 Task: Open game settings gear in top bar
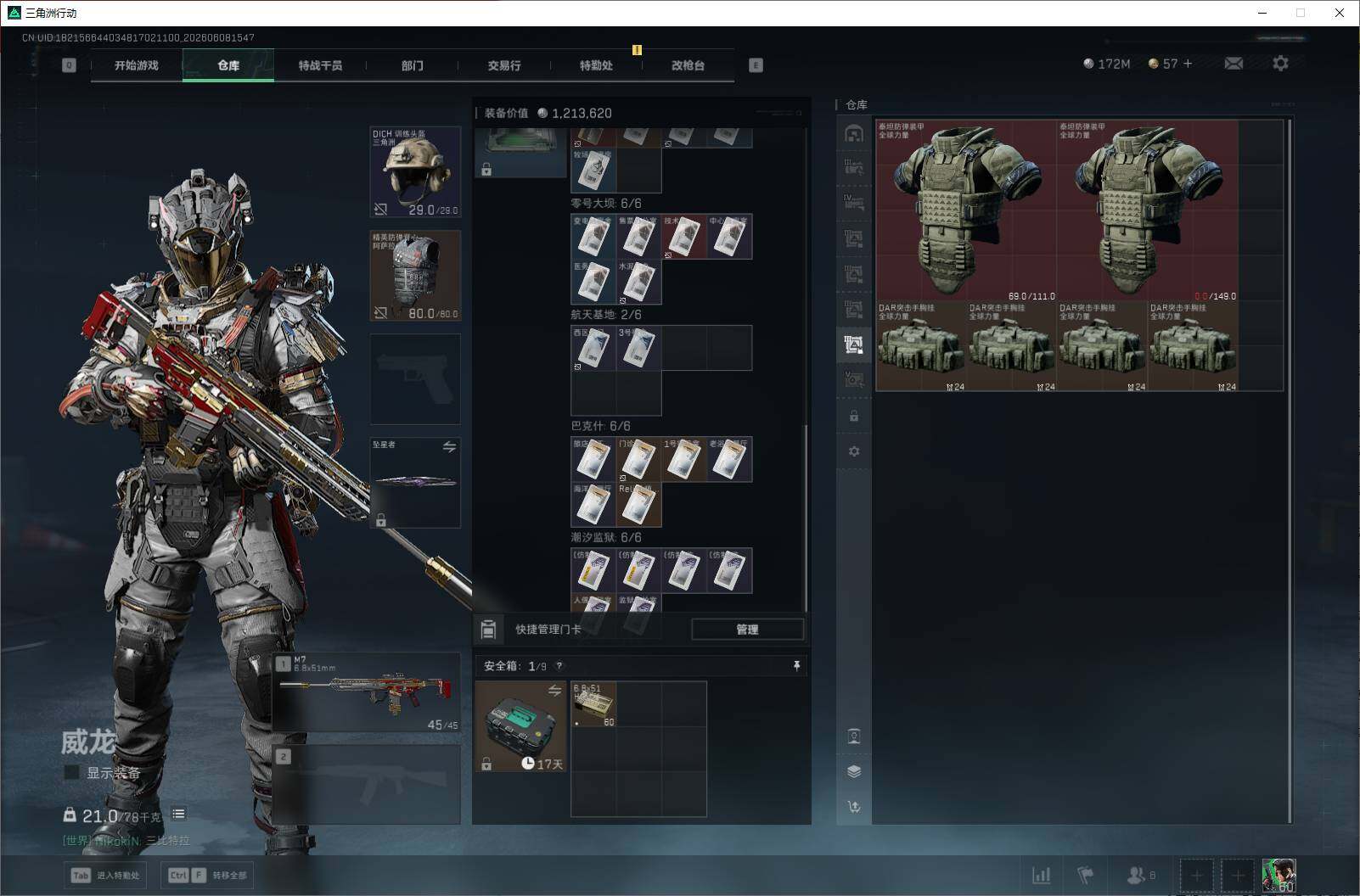(1280, 64)
